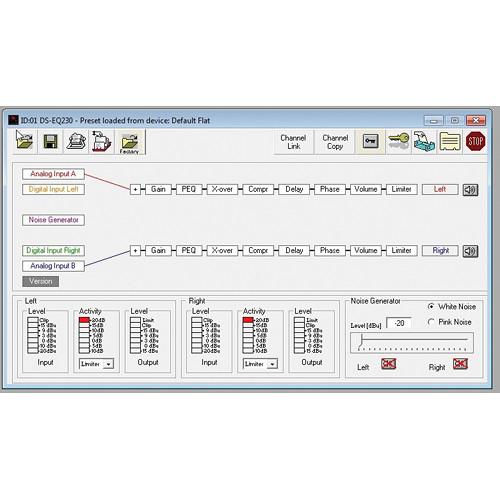Click the device upload icon in toolbar
500x500 pixels.
(101, 141)
